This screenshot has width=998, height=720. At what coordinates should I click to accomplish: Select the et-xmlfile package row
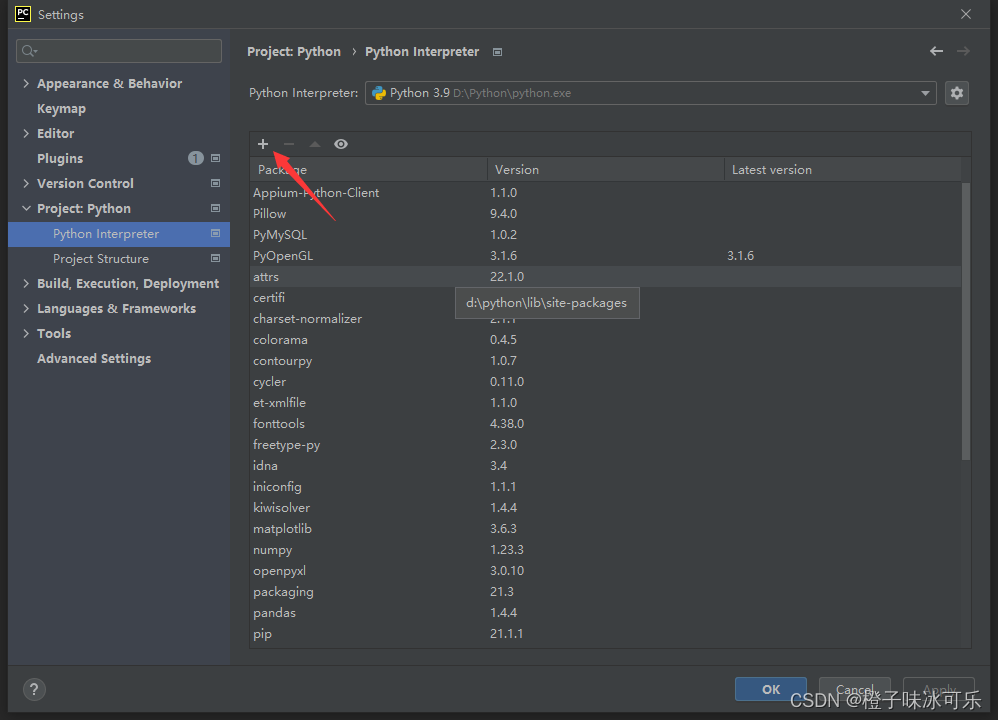[605, 402]
